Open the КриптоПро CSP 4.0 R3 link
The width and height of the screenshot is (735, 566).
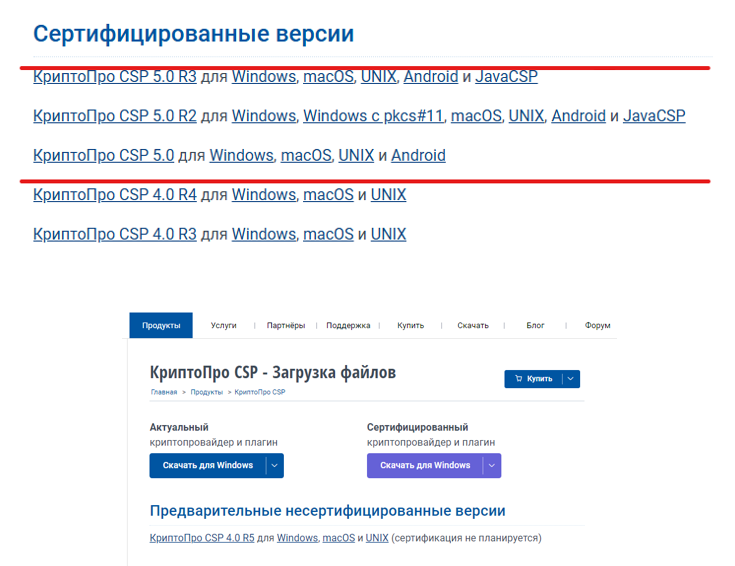(x=115, y=234)
